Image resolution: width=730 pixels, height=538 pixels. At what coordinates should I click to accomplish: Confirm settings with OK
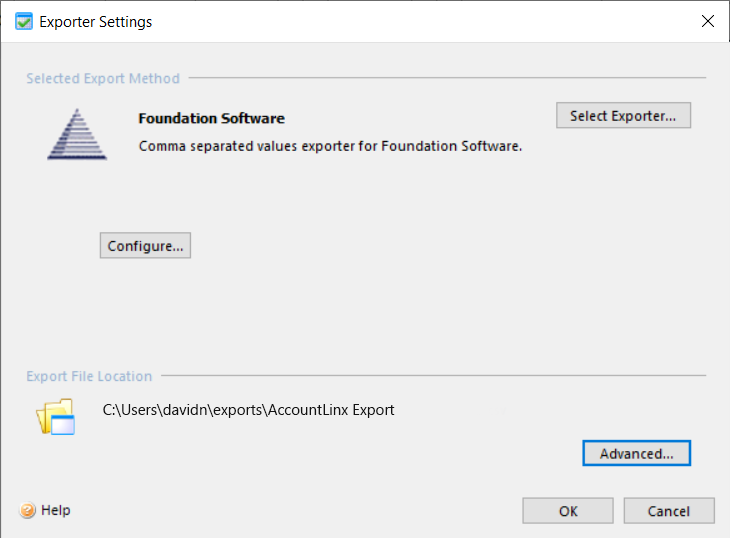pyautogui.click(x=568, y=511)
